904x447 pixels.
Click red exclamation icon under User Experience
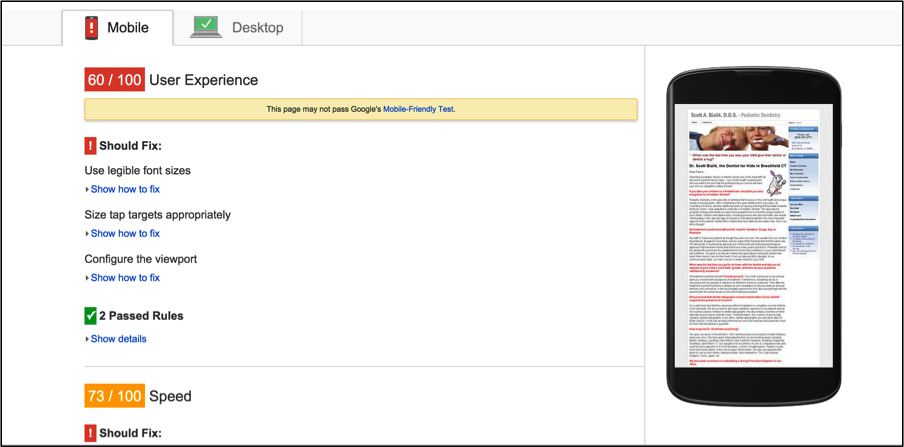91,146
